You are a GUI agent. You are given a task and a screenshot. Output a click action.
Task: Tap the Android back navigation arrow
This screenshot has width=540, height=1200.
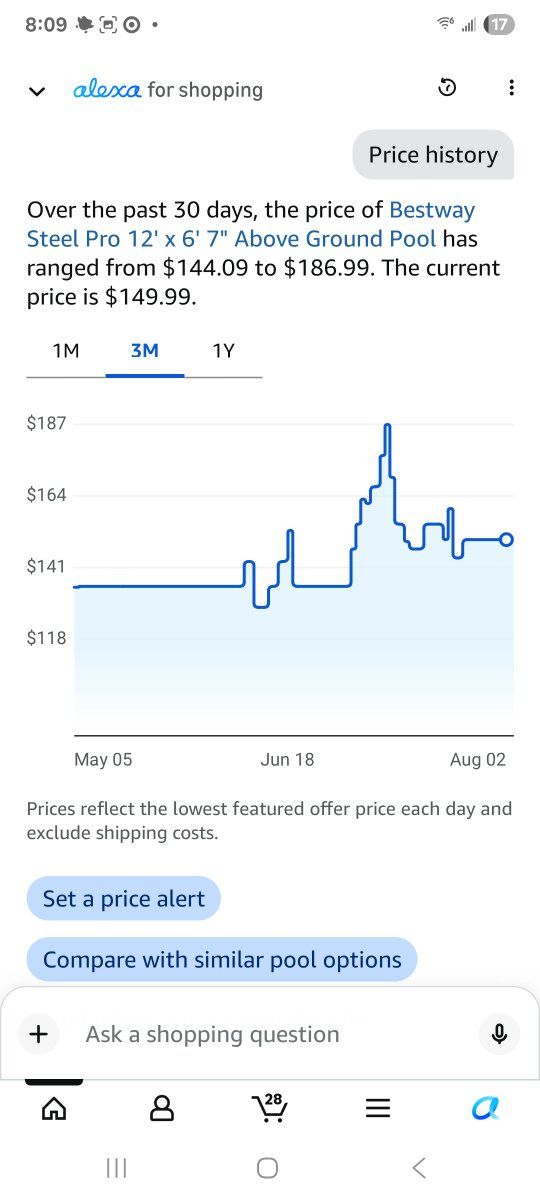click(419, 1167)
